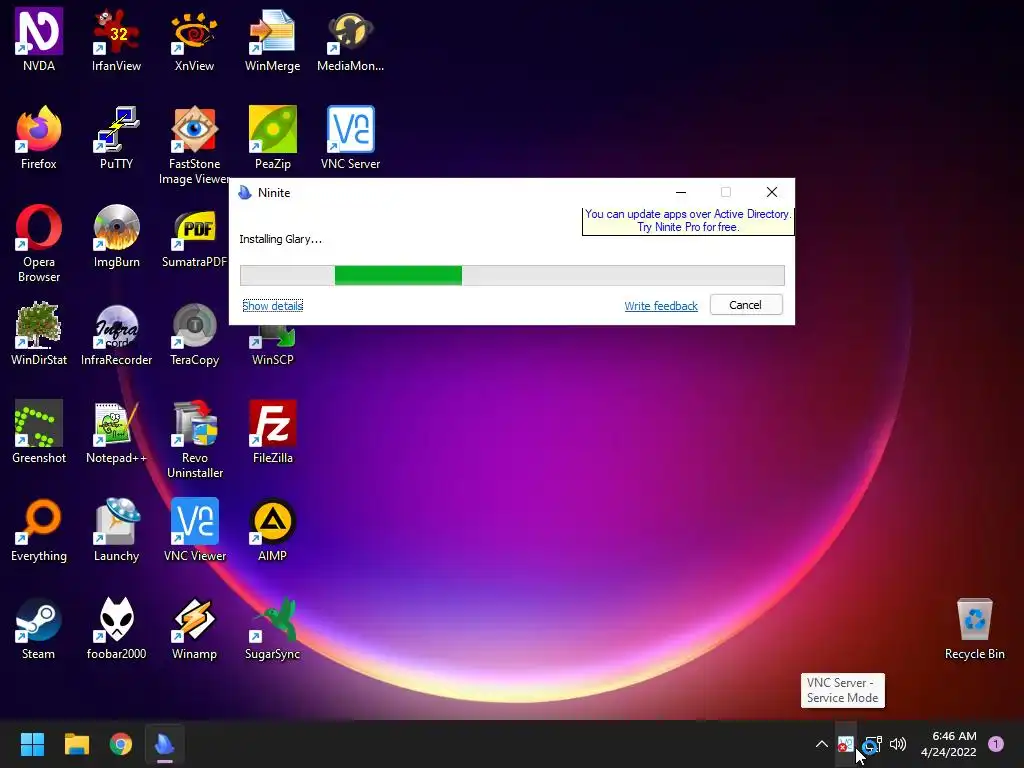Click the SugarSync hummingbird icon
Image resolution: width=1024 pixels, height=768 pixels.
tap(272, 628)
